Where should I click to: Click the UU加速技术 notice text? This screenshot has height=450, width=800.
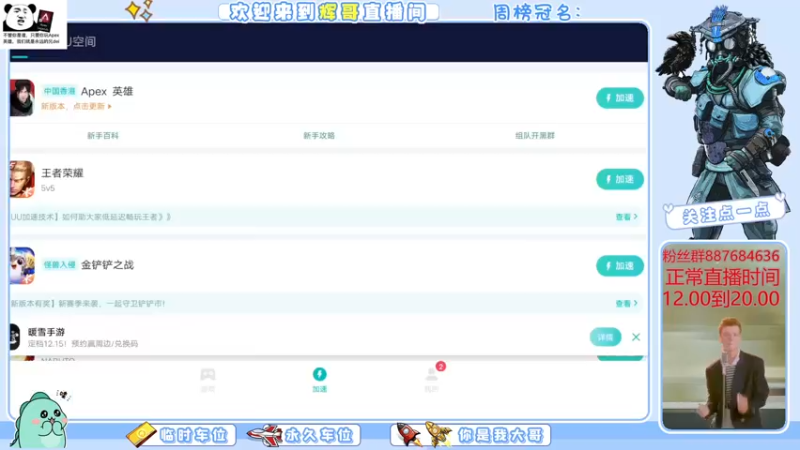[91, 217]
